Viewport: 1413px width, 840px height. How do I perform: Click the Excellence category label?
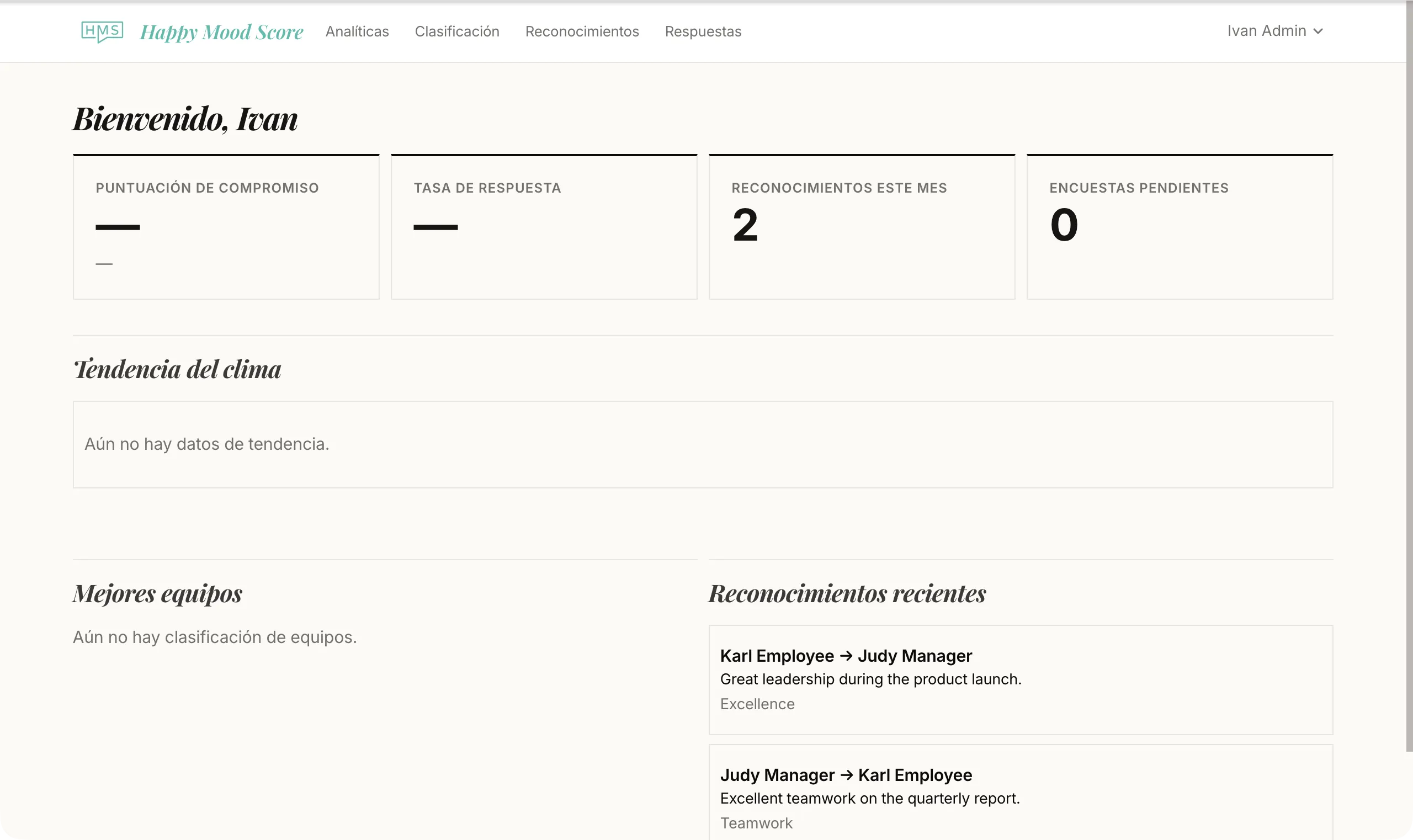click(x=757, y=704)
